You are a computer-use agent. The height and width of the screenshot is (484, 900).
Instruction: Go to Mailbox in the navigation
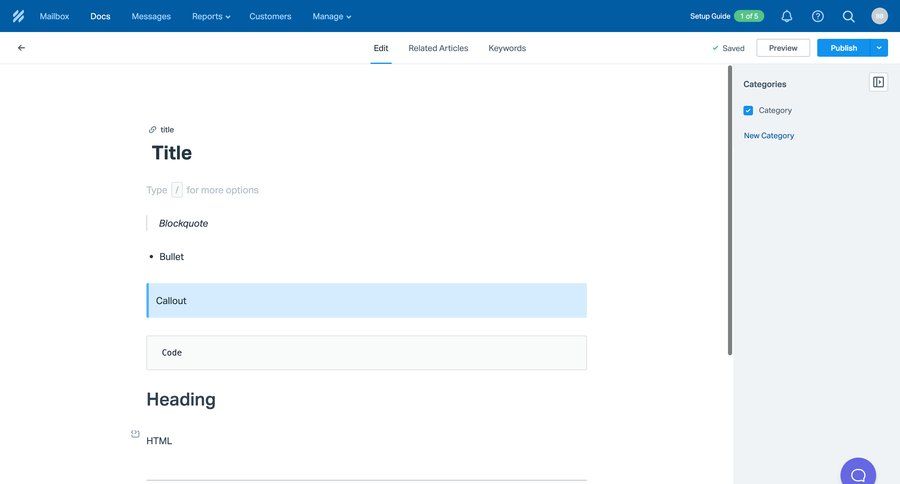coord(54,16)
